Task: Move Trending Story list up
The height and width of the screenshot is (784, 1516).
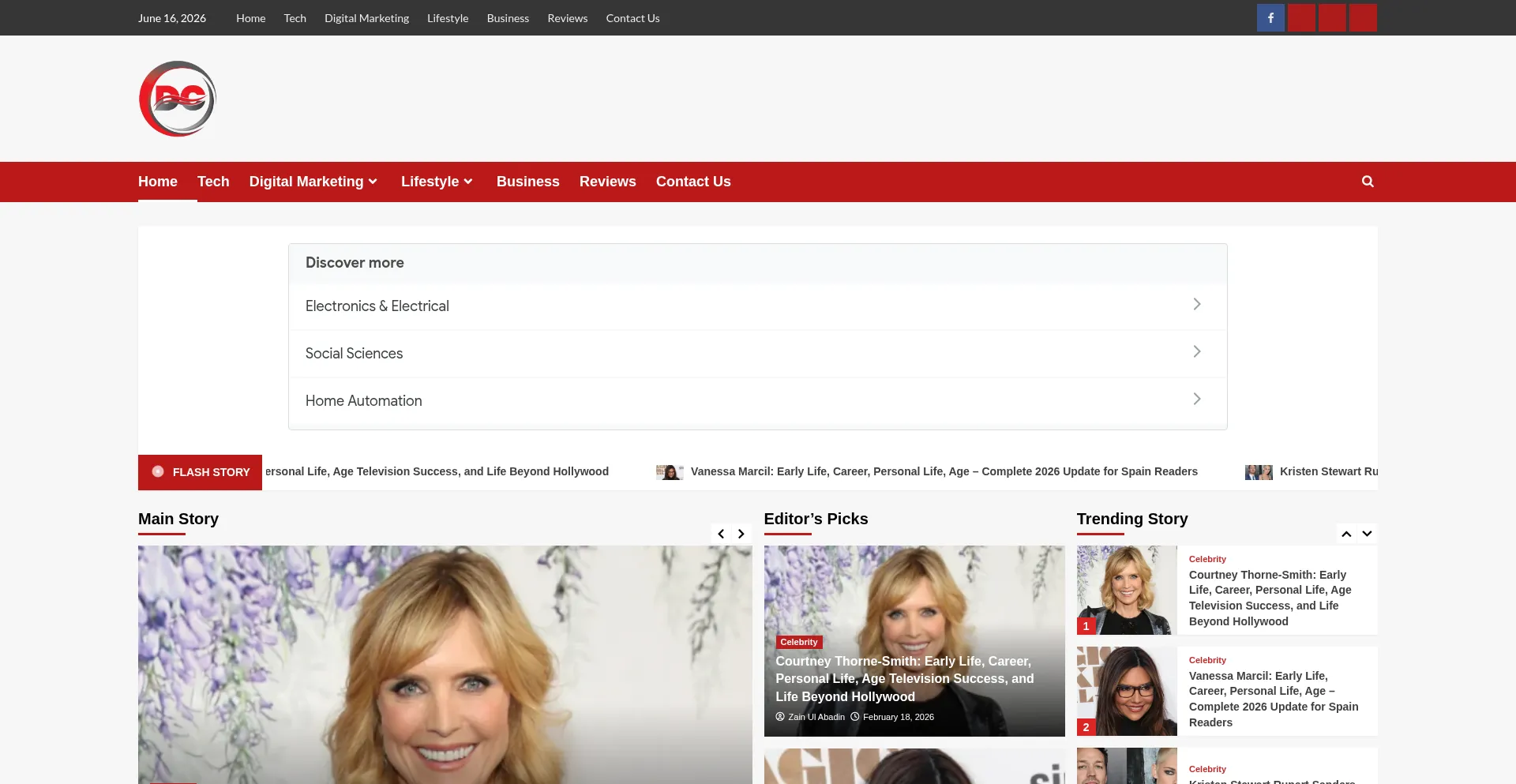Action: pos(1346,534)
